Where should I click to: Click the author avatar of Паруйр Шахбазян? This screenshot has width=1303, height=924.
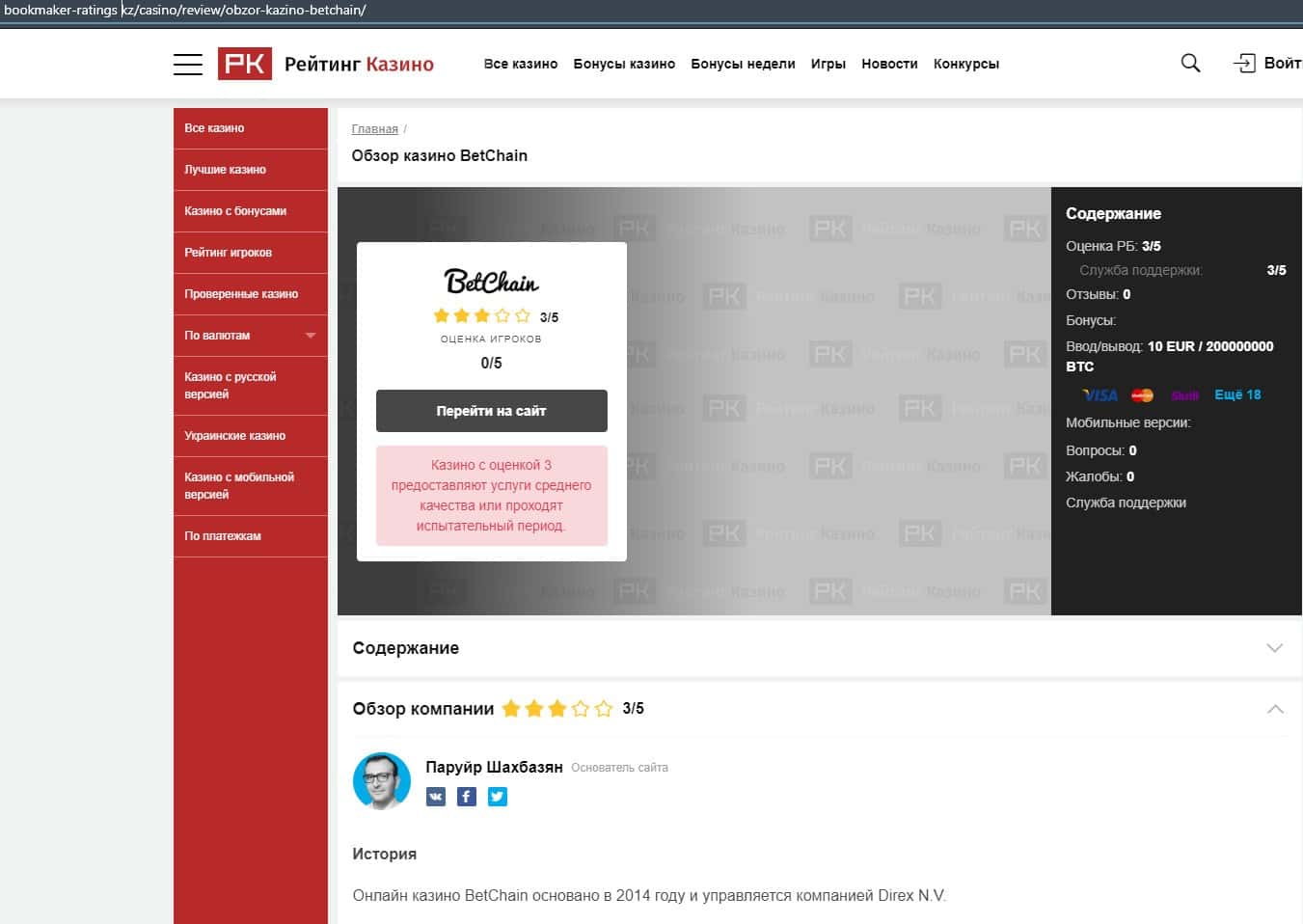coord(382,780)
